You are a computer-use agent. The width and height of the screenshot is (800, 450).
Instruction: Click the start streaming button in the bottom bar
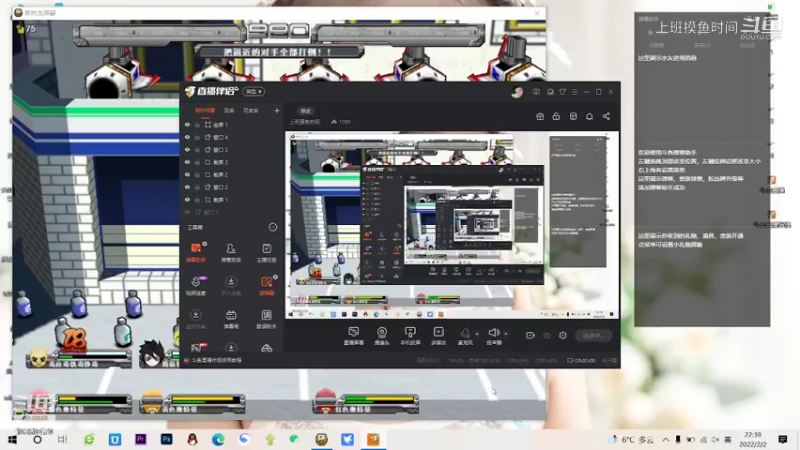[x=593, y=335]
